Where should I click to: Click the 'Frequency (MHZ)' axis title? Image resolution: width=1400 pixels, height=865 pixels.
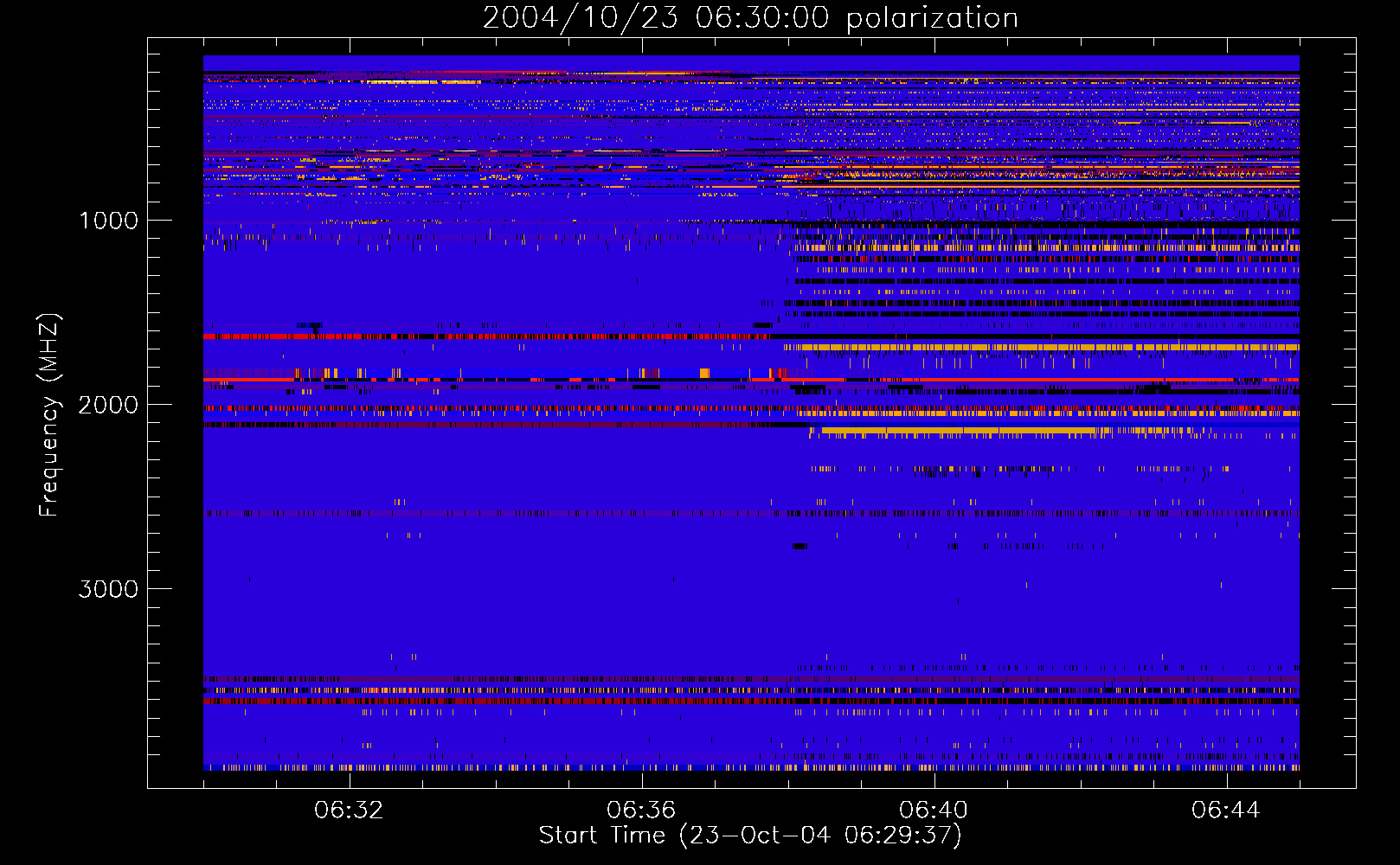[x=49, y=415]
